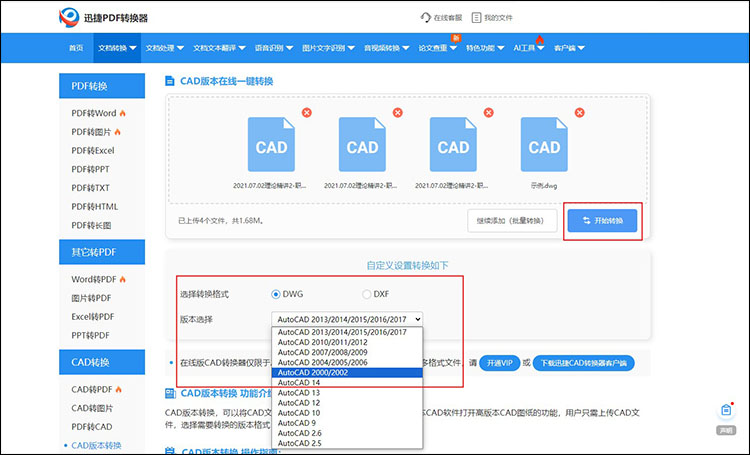This screenshot has height=455, width=750.
Task: Open 图片转PDF in the sidebar
Action: [x=91, y=298]
